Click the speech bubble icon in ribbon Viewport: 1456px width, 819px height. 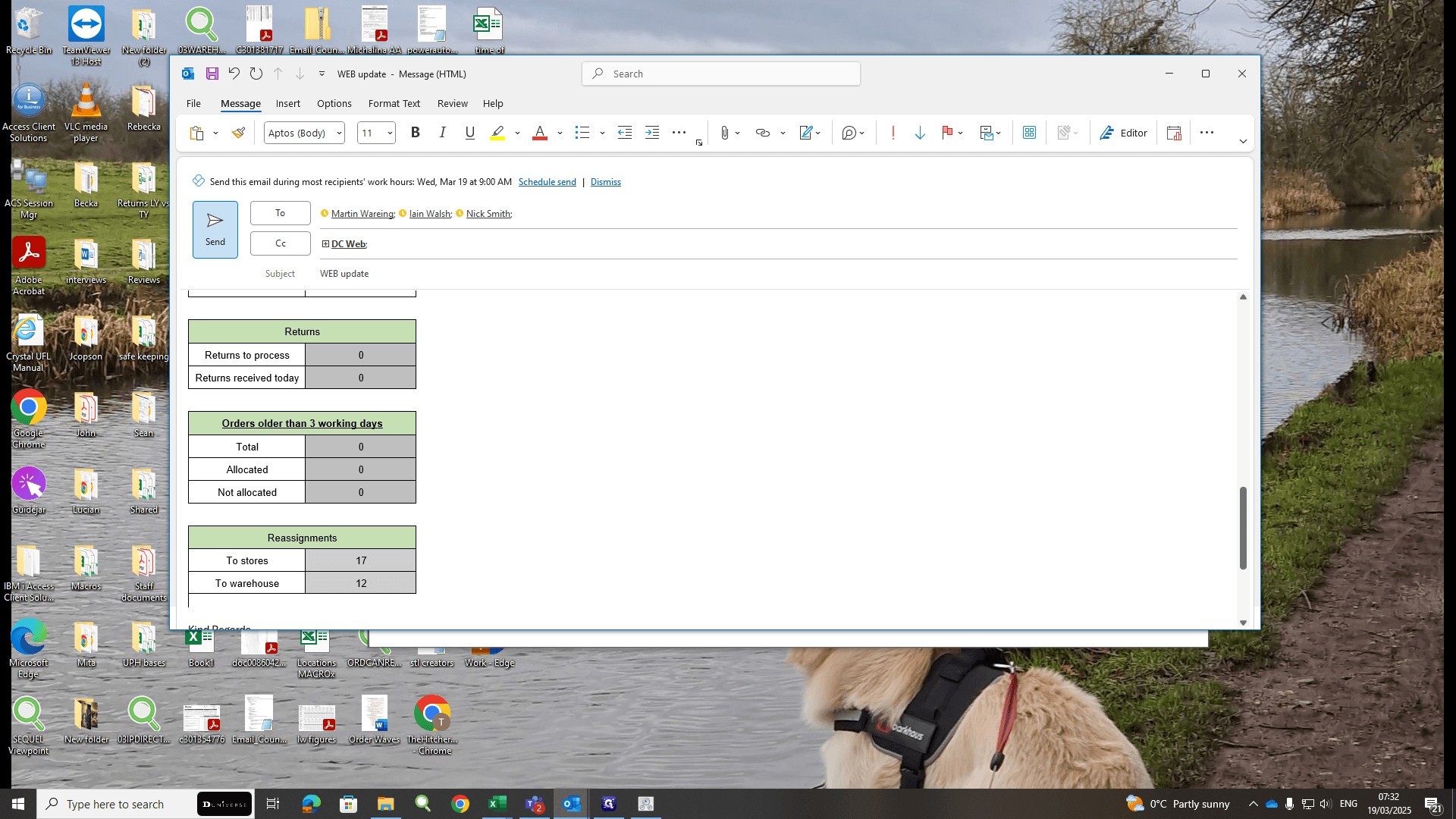(x=849, y=133)
